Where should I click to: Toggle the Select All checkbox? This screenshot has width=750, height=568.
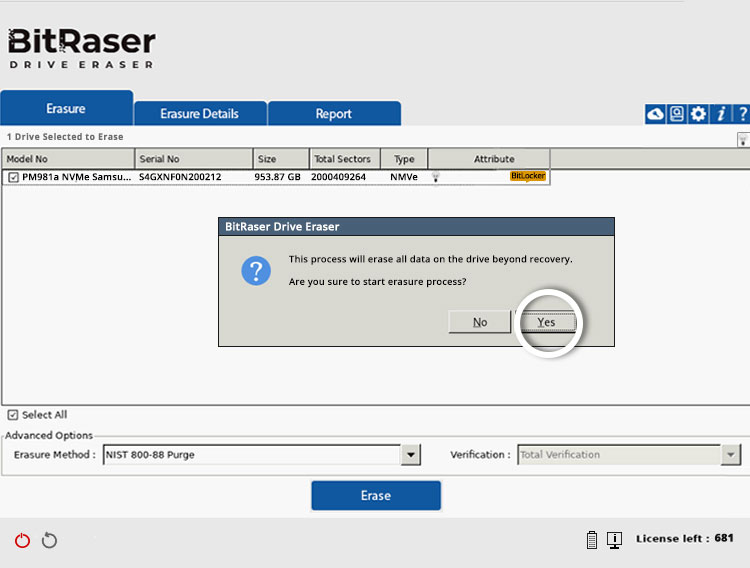[13, 415]
